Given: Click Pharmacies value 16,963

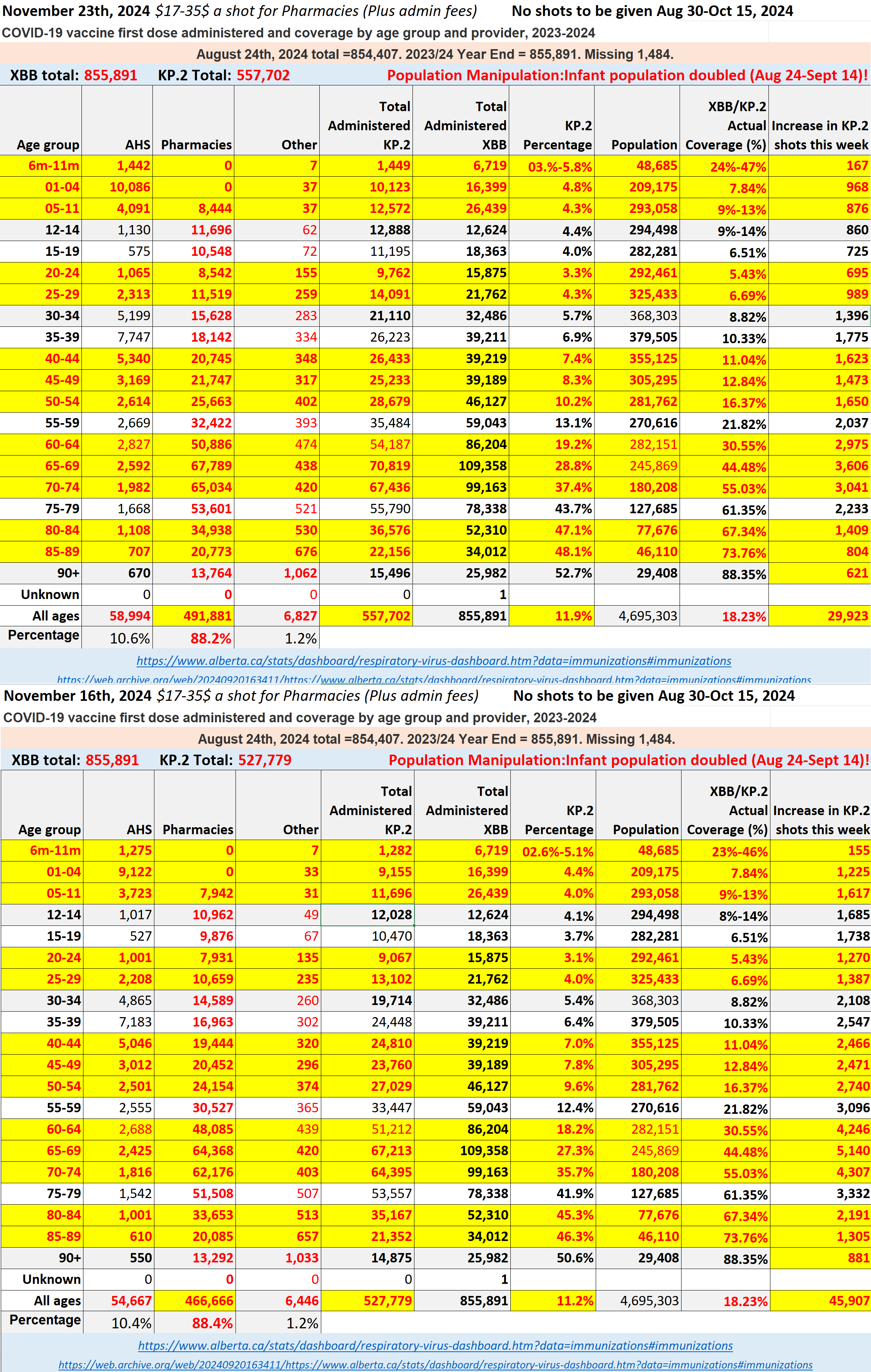Looking at the screenshot, I should click(195, 1022).
